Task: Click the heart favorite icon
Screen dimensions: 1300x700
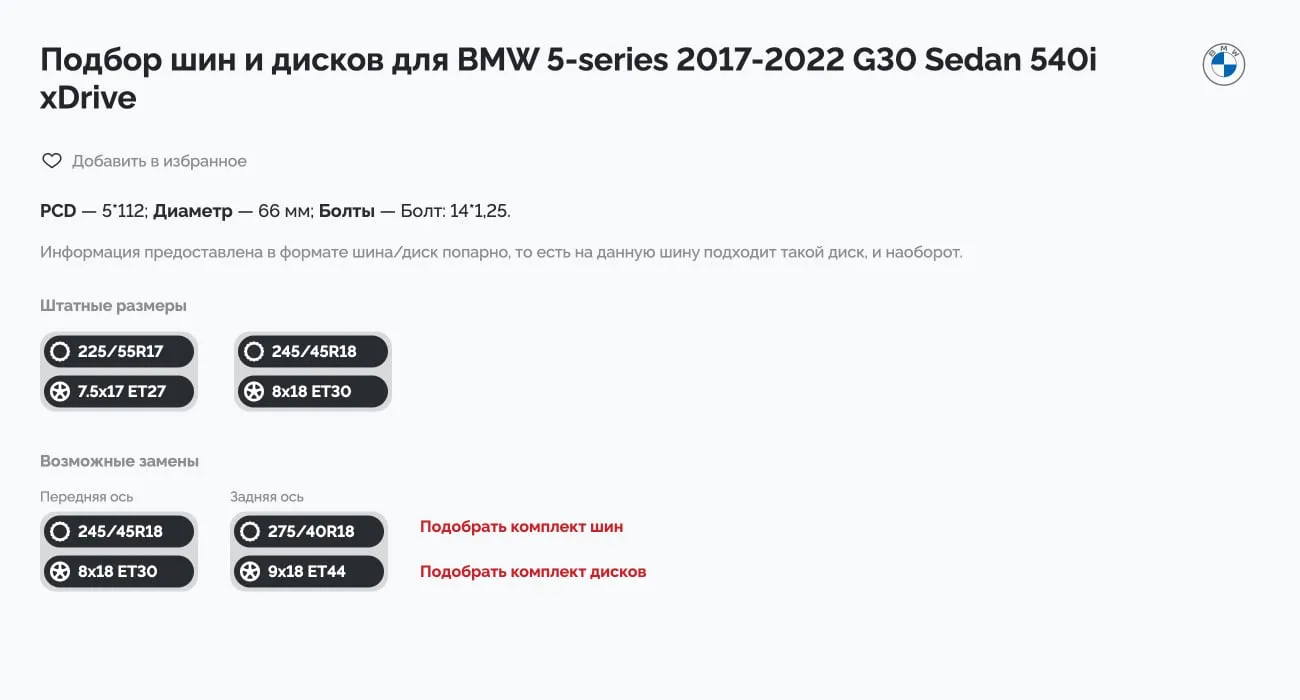Action: click(51, 161)
